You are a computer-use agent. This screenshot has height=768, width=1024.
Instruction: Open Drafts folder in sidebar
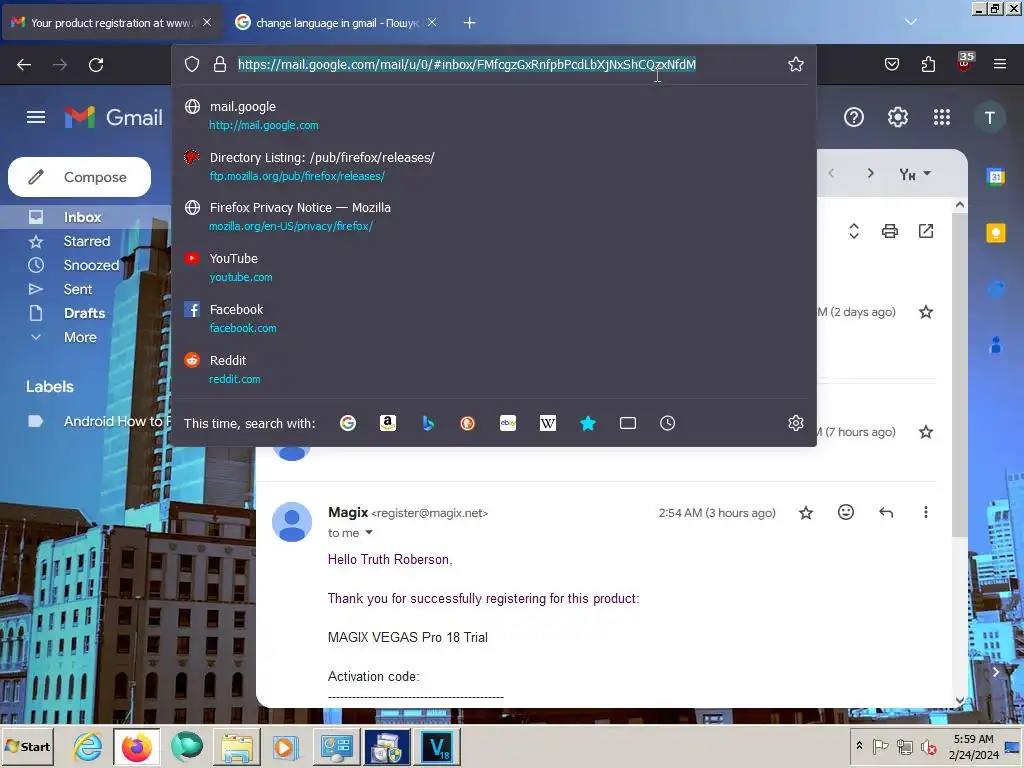click(x=84, y=313)
